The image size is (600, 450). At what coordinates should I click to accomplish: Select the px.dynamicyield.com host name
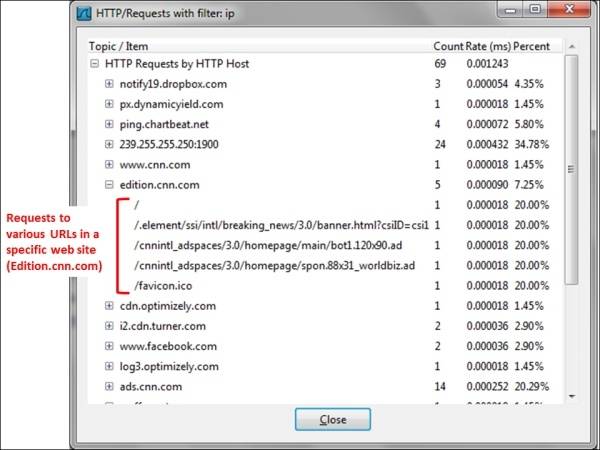click(x=171, y=104)
